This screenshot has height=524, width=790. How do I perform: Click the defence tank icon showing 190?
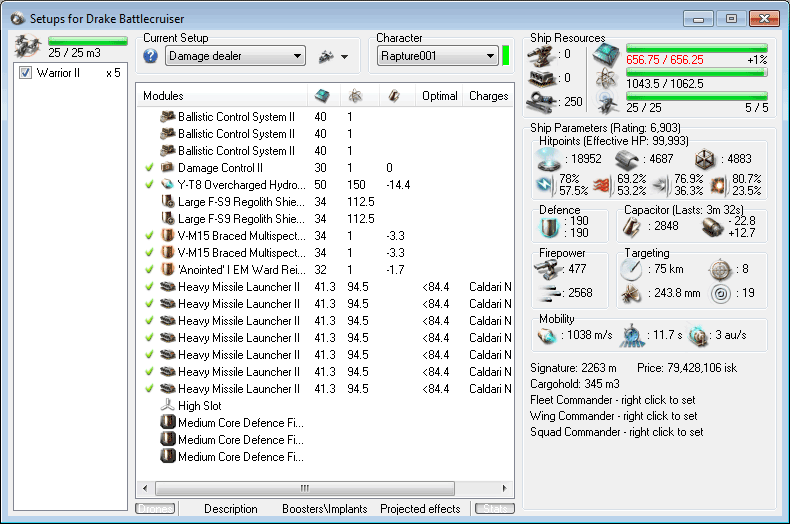549,227
